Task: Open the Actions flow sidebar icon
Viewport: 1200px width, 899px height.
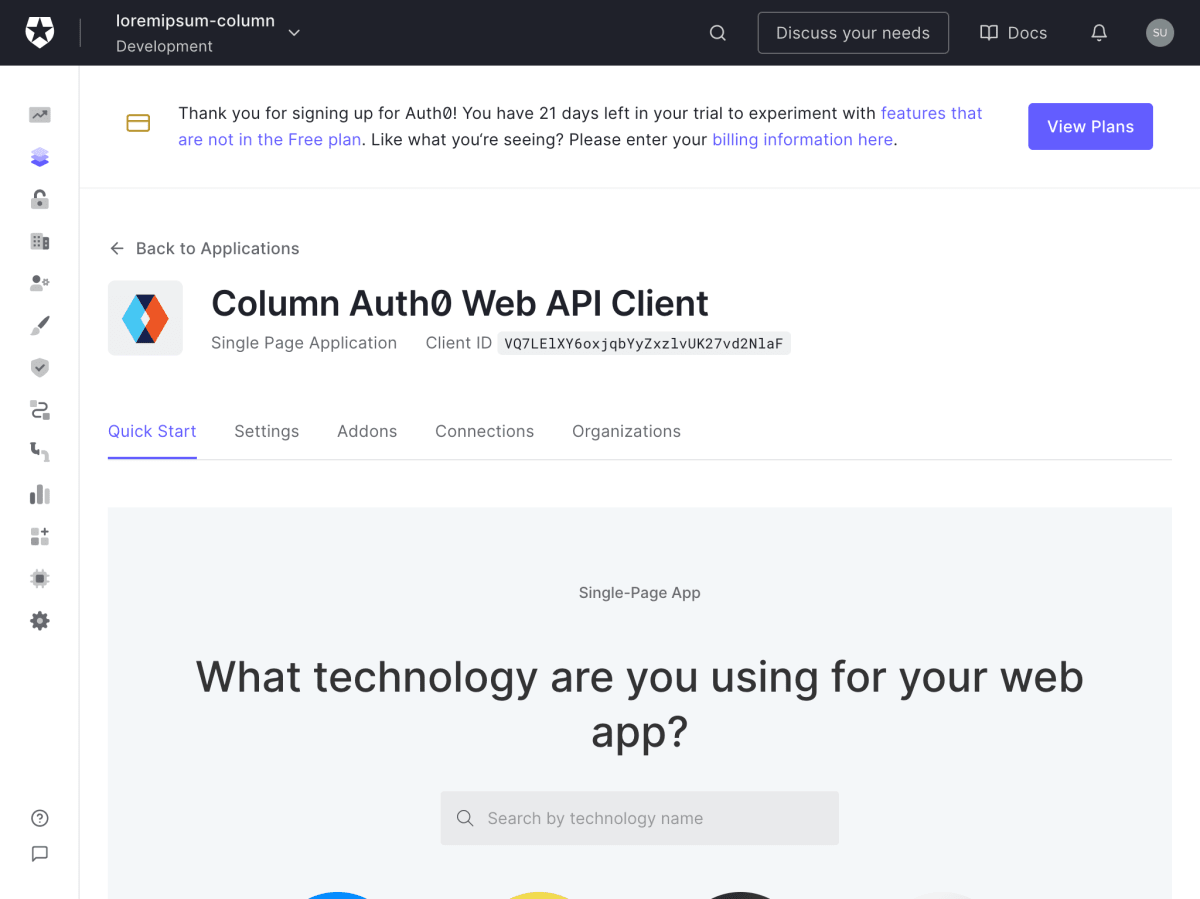Action: tap(40, 410)
